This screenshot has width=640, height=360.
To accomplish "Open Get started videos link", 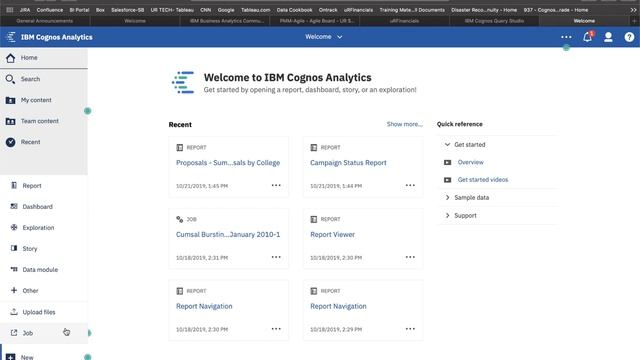I will [483, 180].
